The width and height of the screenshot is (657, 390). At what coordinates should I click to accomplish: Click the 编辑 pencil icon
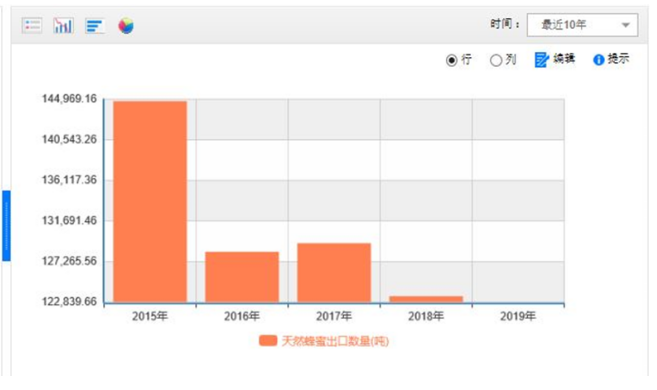541,59
